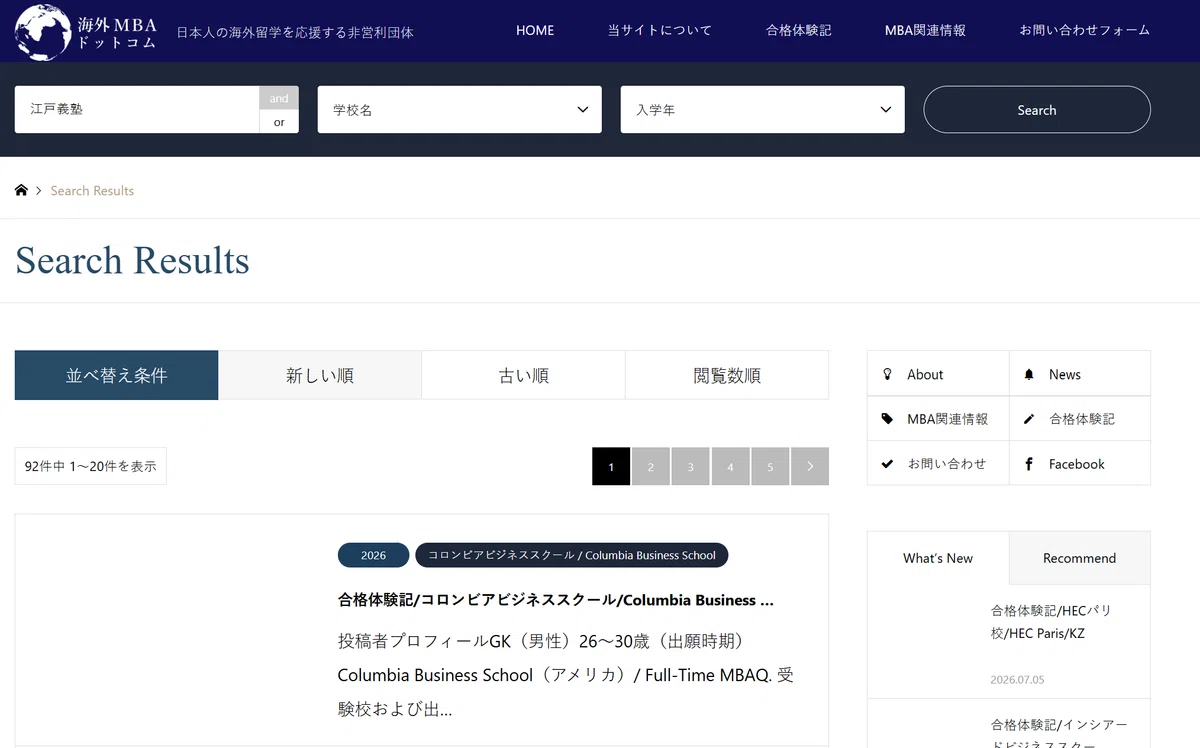The height and width of the screenshot is (748, 1200).
Task: Open sidebar About link
Action: (x=938, y=374)
